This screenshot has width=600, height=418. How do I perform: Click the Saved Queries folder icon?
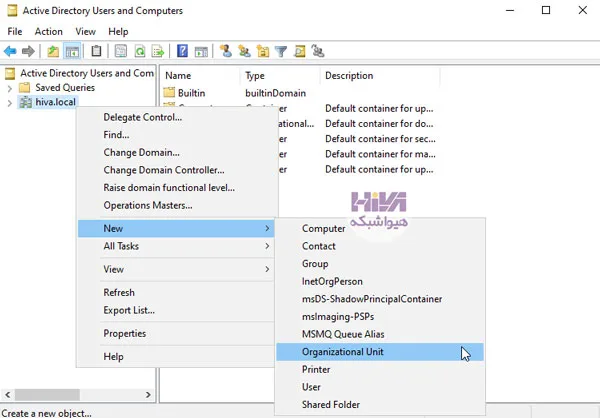click(24, 88)
